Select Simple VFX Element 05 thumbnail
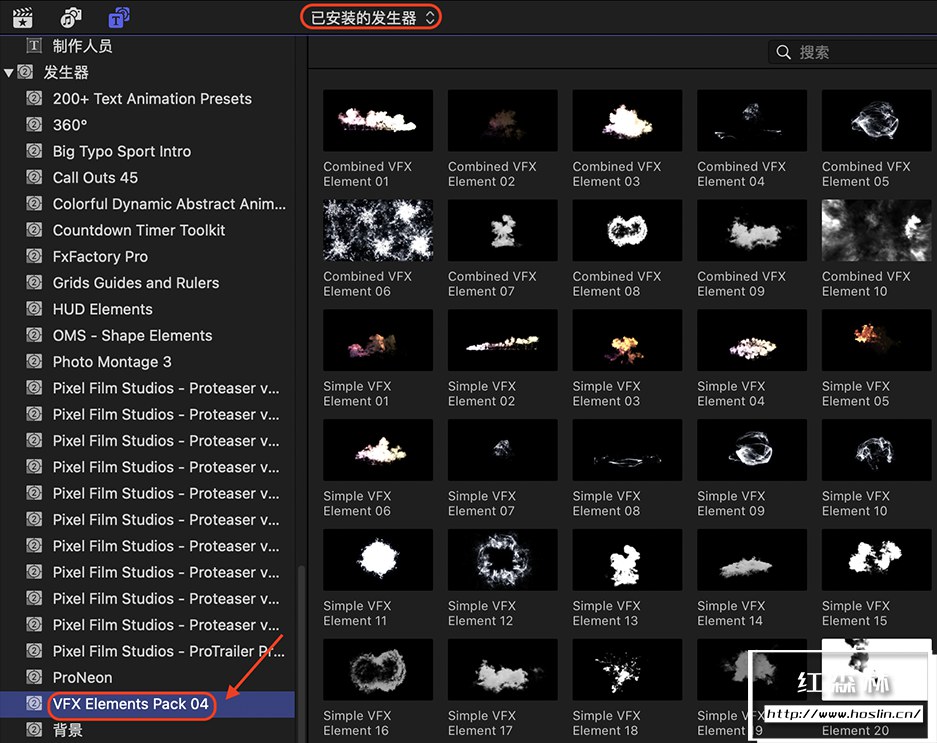Image resolution: width=937 pixels, height=743 pixels. [876, 340]
